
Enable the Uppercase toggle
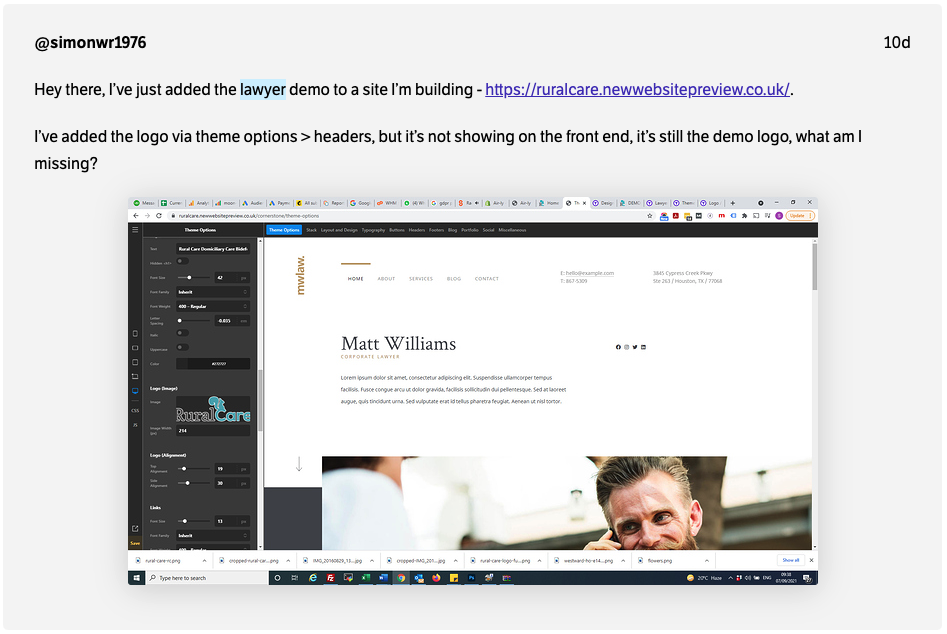182,347
